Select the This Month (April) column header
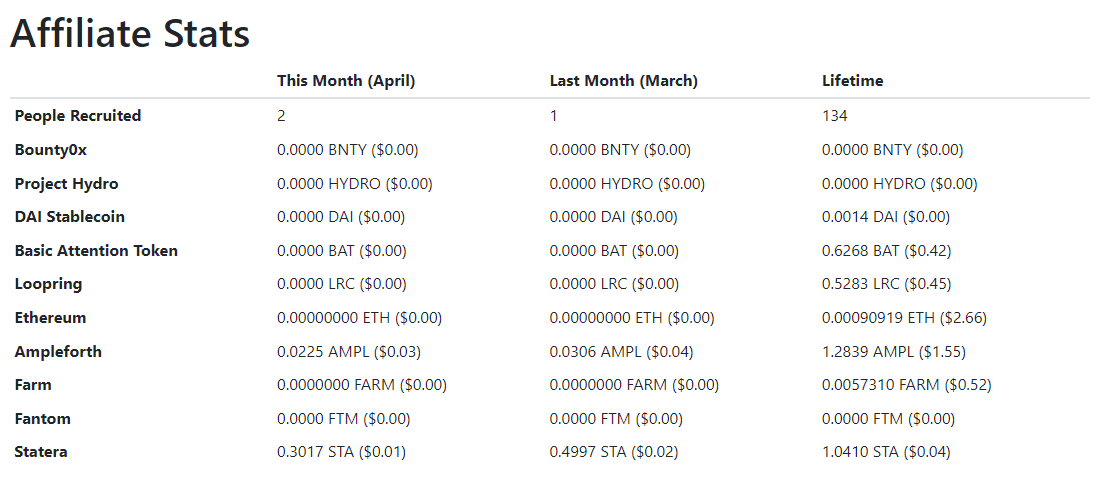Viewport: 1103px width, 485px height. pyautogui.click(x=346, y=81)
